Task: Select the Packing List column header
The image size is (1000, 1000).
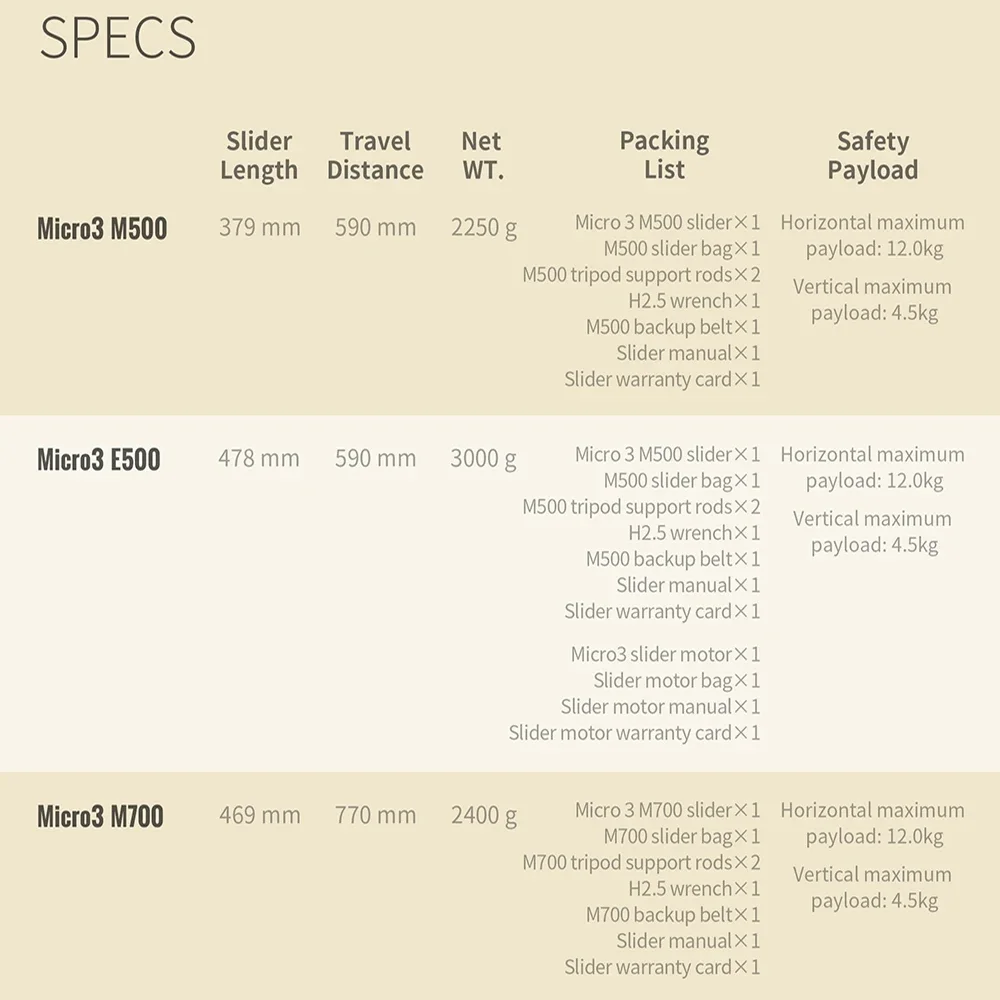Action: click(664, 155)
